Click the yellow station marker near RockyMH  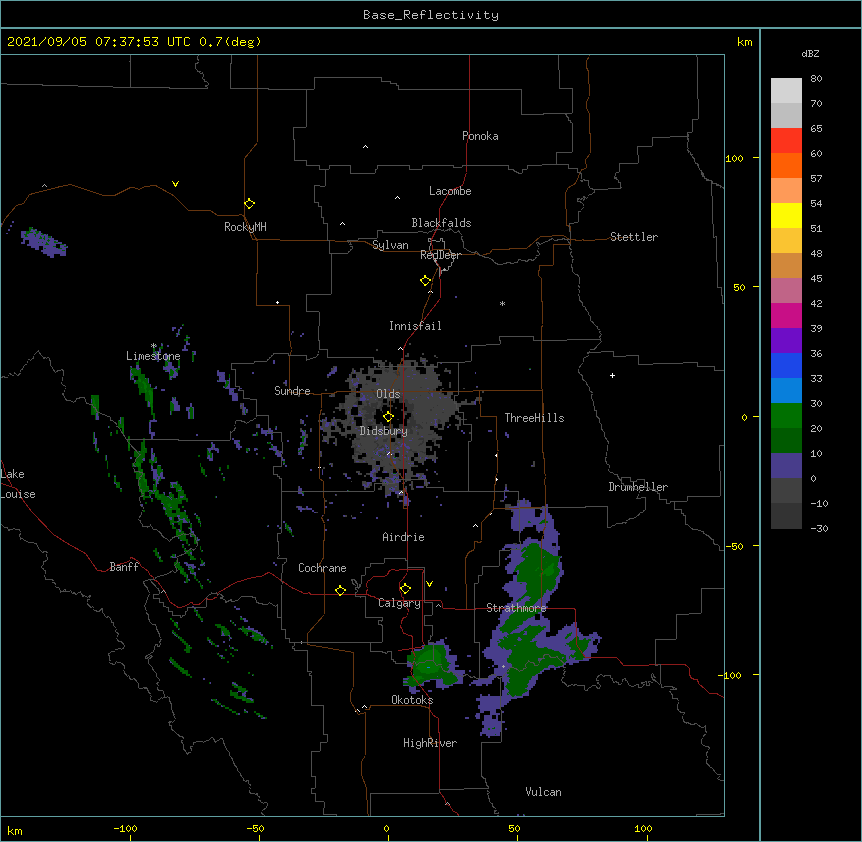point(249,203)
